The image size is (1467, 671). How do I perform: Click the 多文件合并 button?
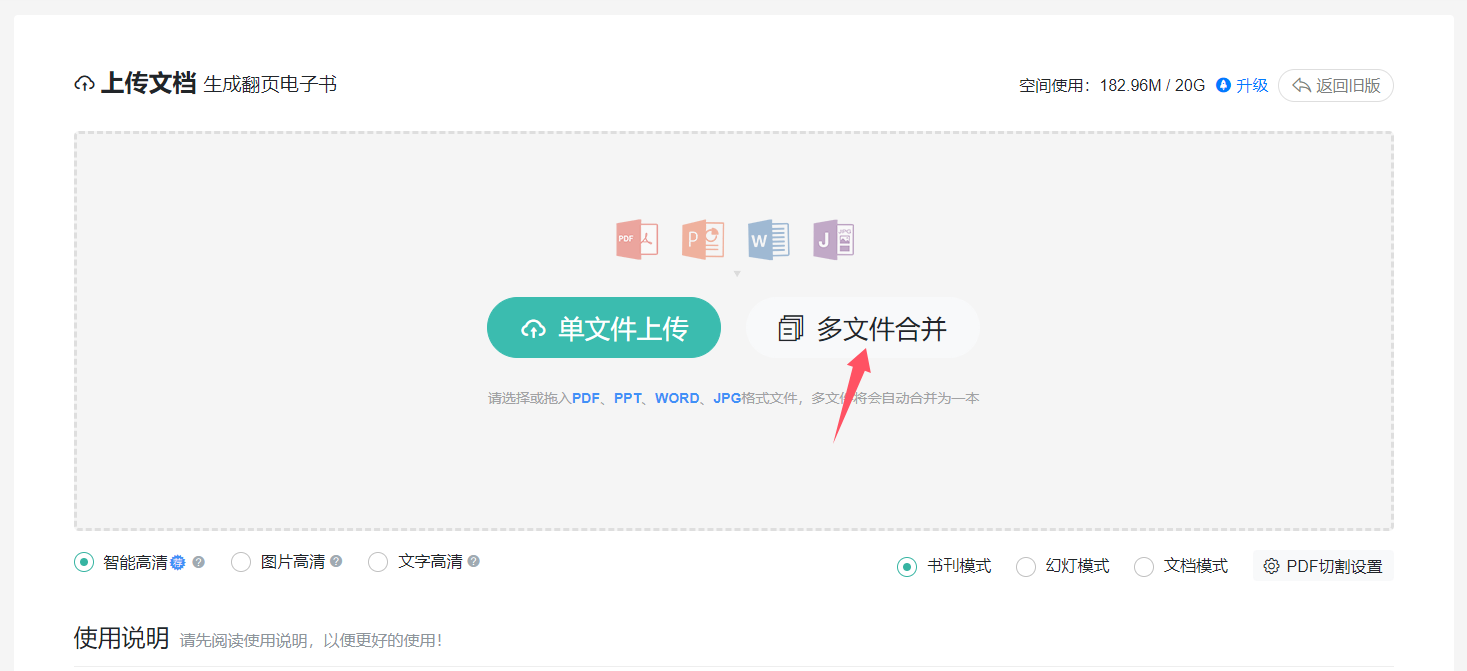pos(863,328)
